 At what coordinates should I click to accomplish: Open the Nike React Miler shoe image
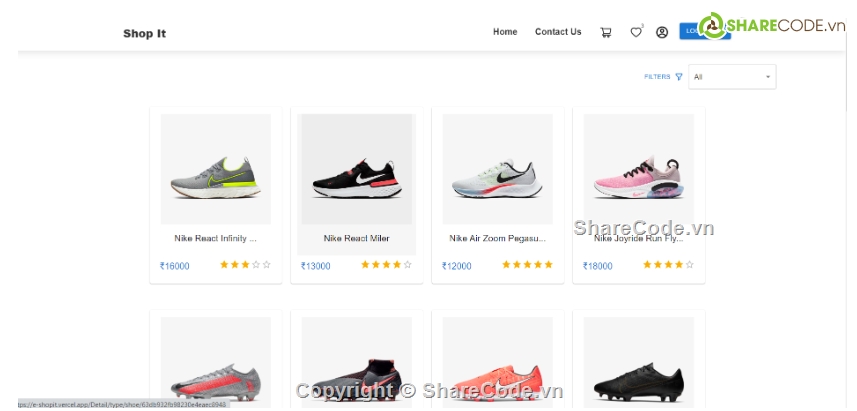click(357, 169)
